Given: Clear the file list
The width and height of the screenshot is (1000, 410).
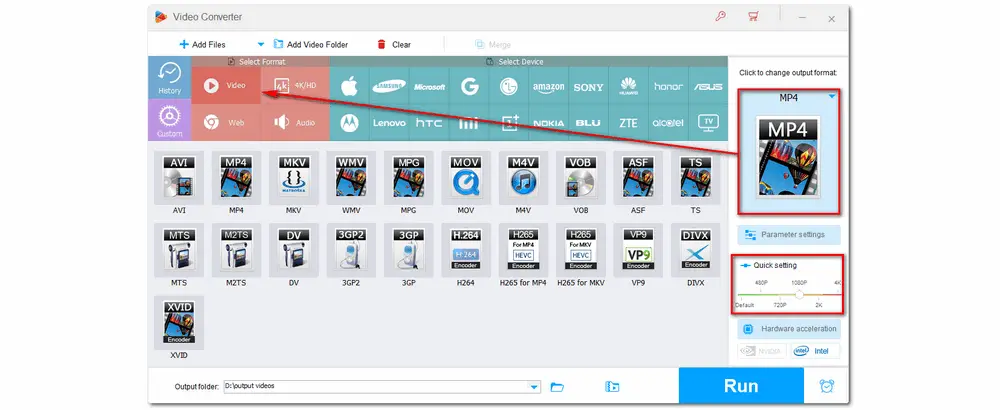Looking at the screenshot, I should [394, 45].
